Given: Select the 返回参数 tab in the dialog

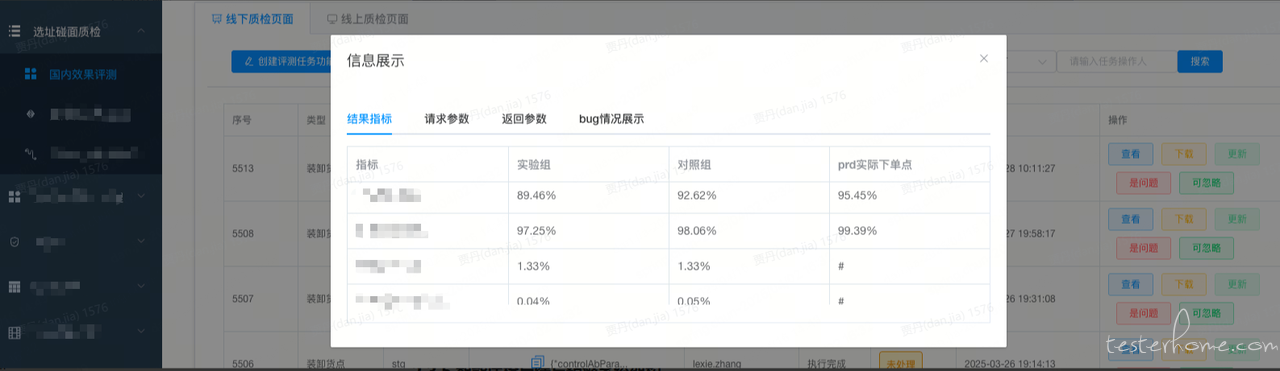Looking at the screenshot, I should (x=524, y=119).
